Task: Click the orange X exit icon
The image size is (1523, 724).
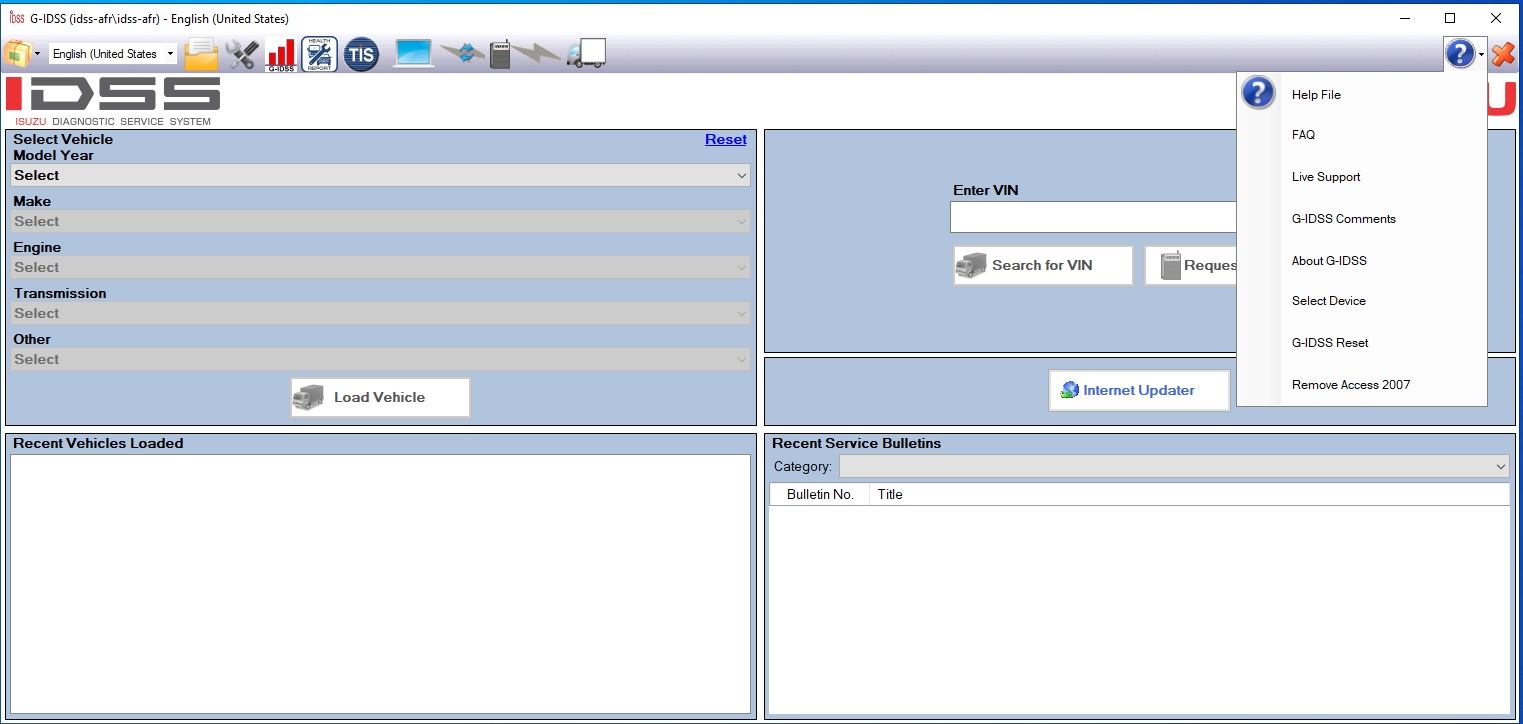Action: [x=1503, y=54]
